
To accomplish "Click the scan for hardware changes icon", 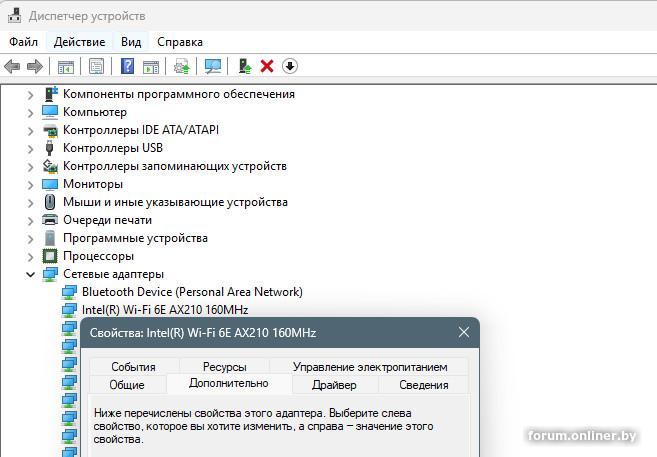I will (x=213, y=66).
